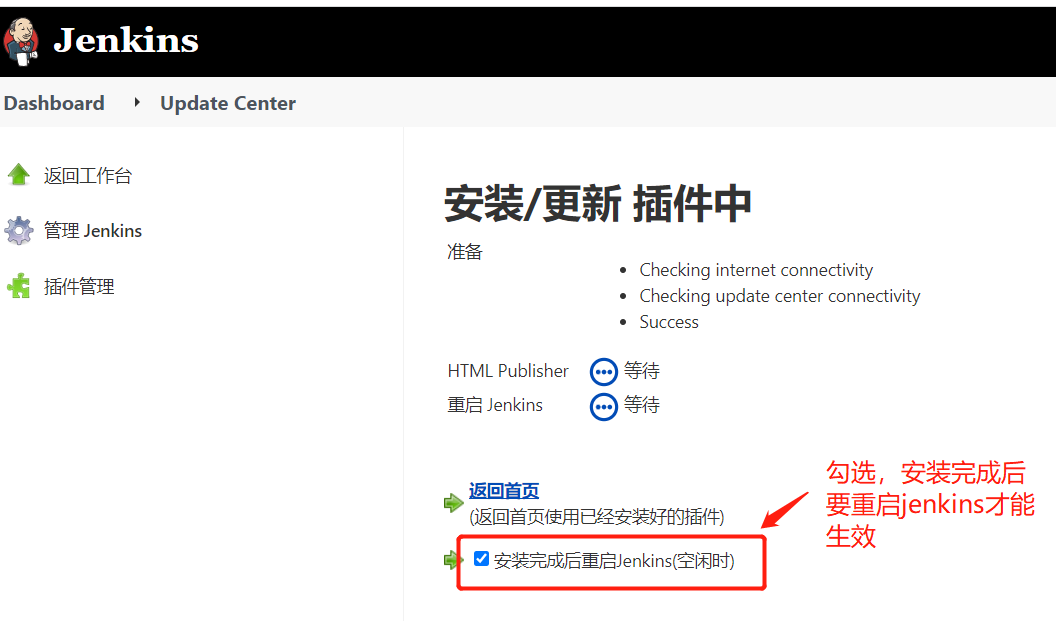The width and height of the screenshot is (1056, 621).
Task: Click the green arrow icon beside 返回首页
Action: (453, 502)
